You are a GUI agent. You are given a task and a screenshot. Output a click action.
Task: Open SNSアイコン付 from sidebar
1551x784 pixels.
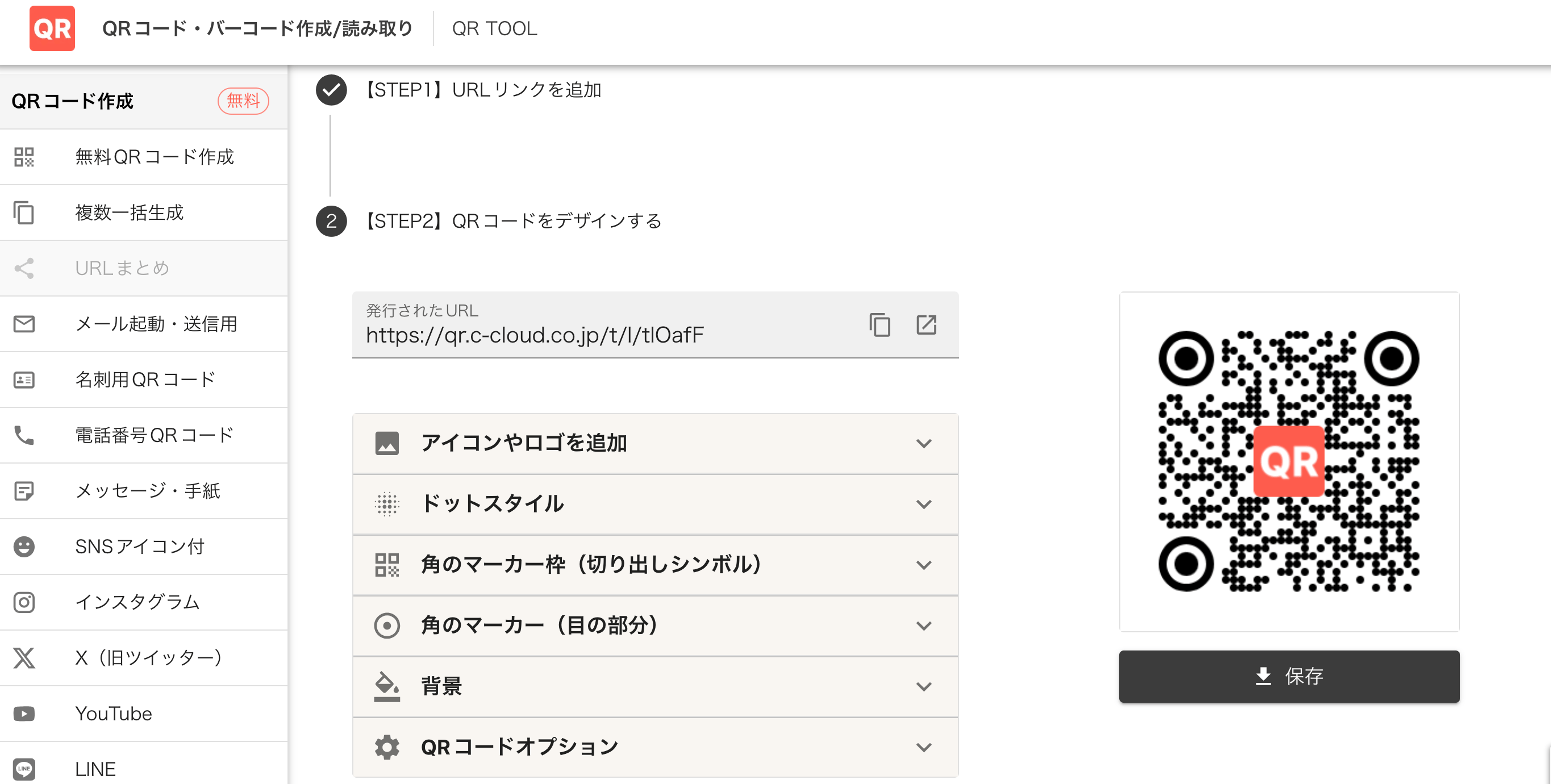(x=24, y=546)
